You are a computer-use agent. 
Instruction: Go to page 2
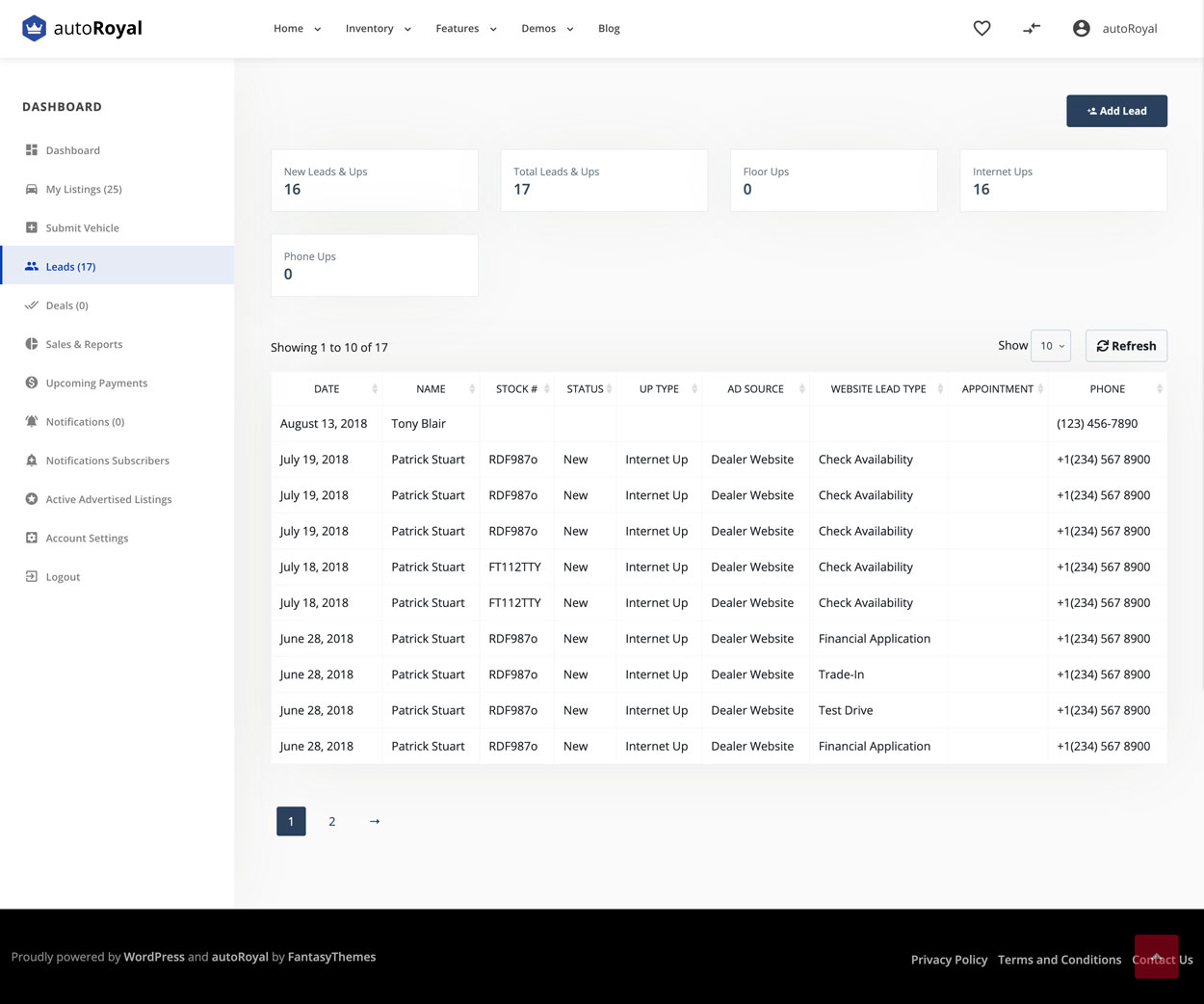332,821
